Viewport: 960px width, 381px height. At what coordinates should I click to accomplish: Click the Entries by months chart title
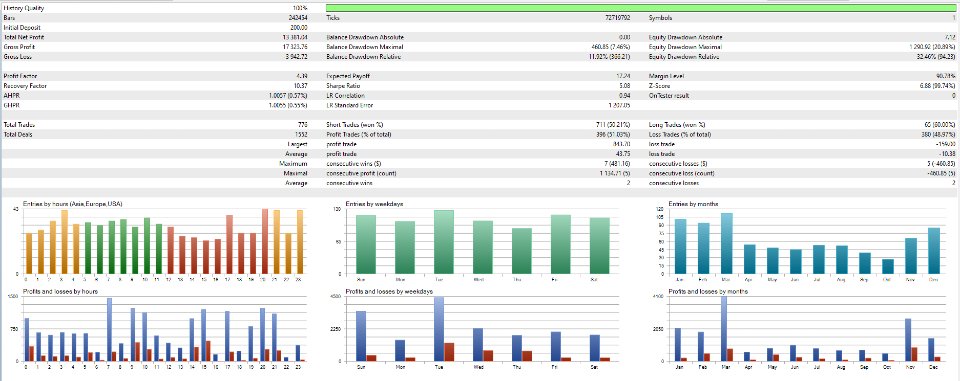(x=694, y=203)
